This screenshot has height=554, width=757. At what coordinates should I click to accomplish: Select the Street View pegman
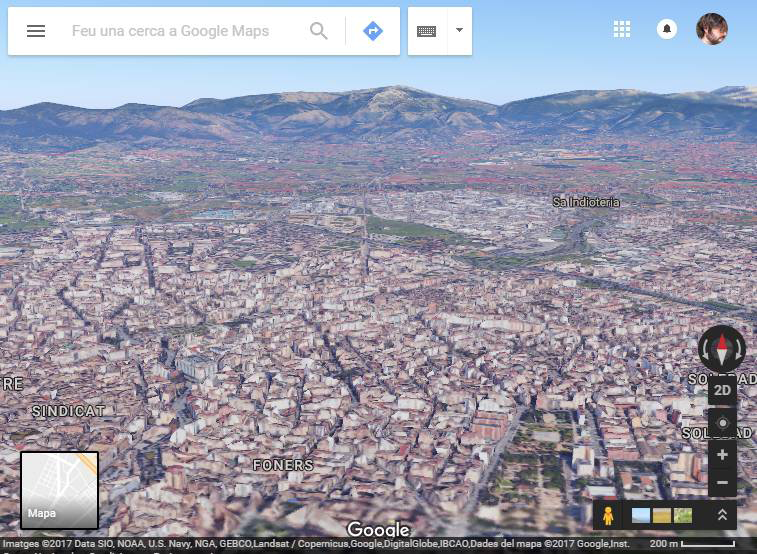tap(608, 515)
